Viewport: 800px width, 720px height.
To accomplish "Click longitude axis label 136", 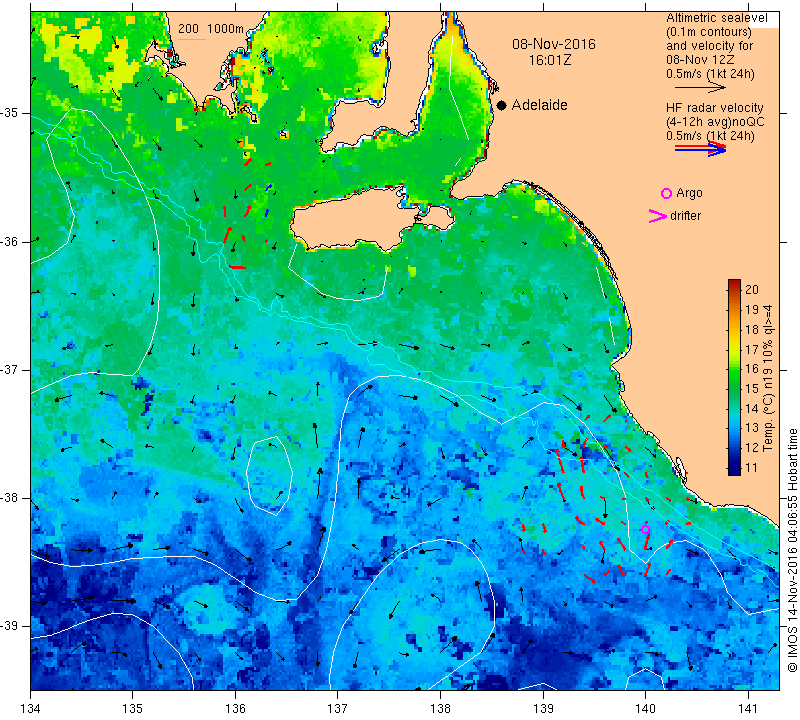I will pos(235,708).
